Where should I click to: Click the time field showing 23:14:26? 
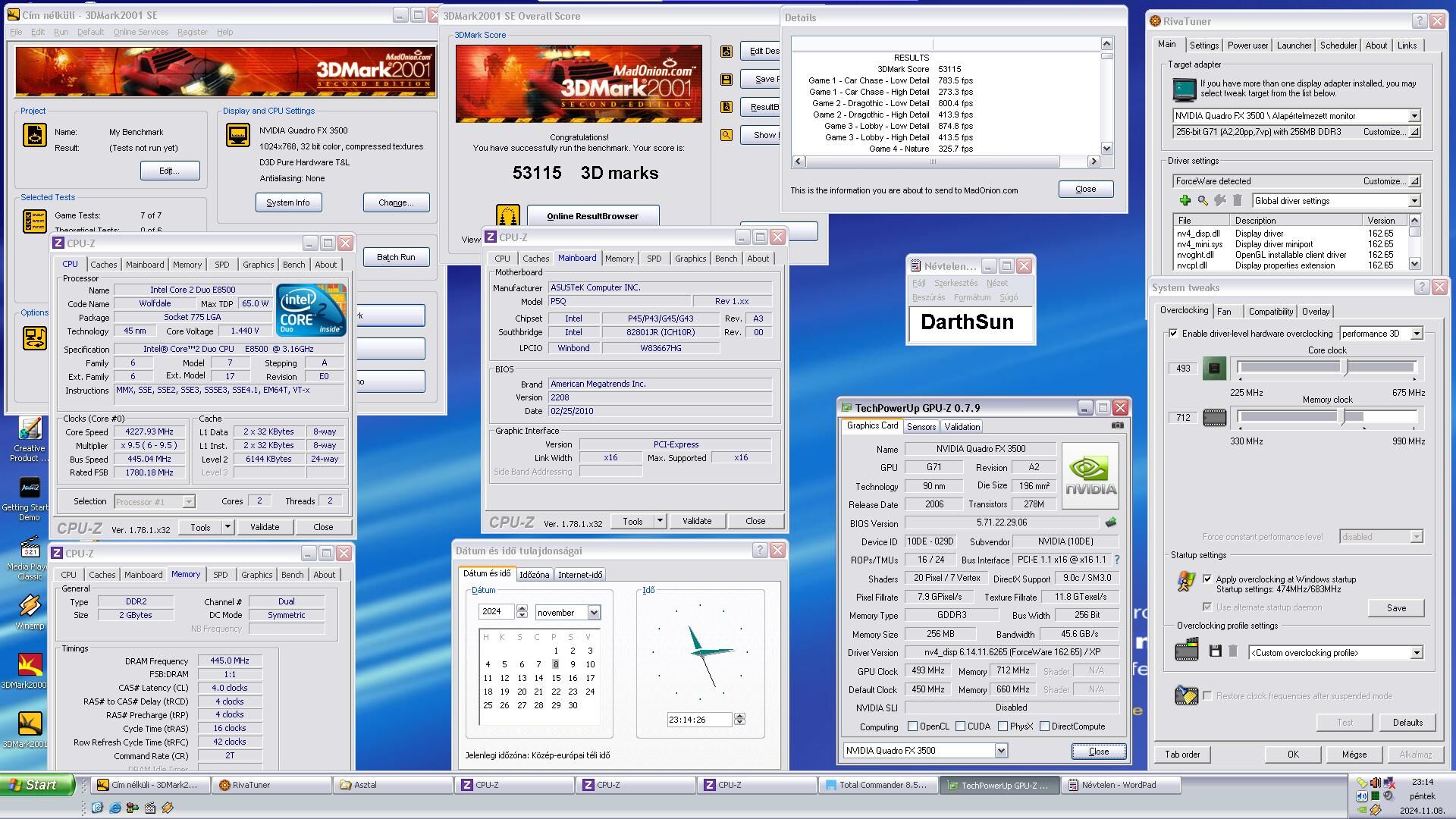(699, 720)
